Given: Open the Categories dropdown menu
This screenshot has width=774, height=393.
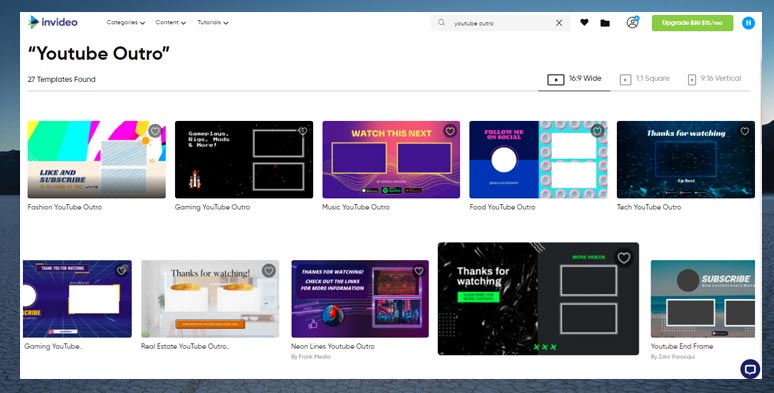Looking at the screenshot, I should pyautogui.click(x=125, y=23).
